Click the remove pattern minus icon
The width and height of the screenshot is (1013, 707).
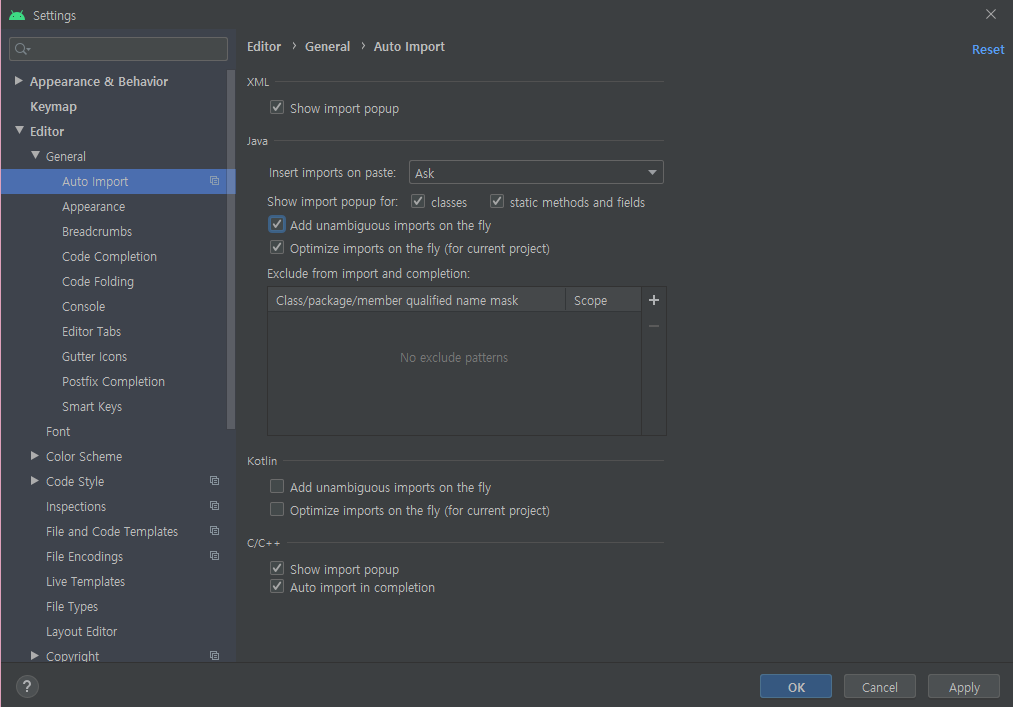point(654,326)
